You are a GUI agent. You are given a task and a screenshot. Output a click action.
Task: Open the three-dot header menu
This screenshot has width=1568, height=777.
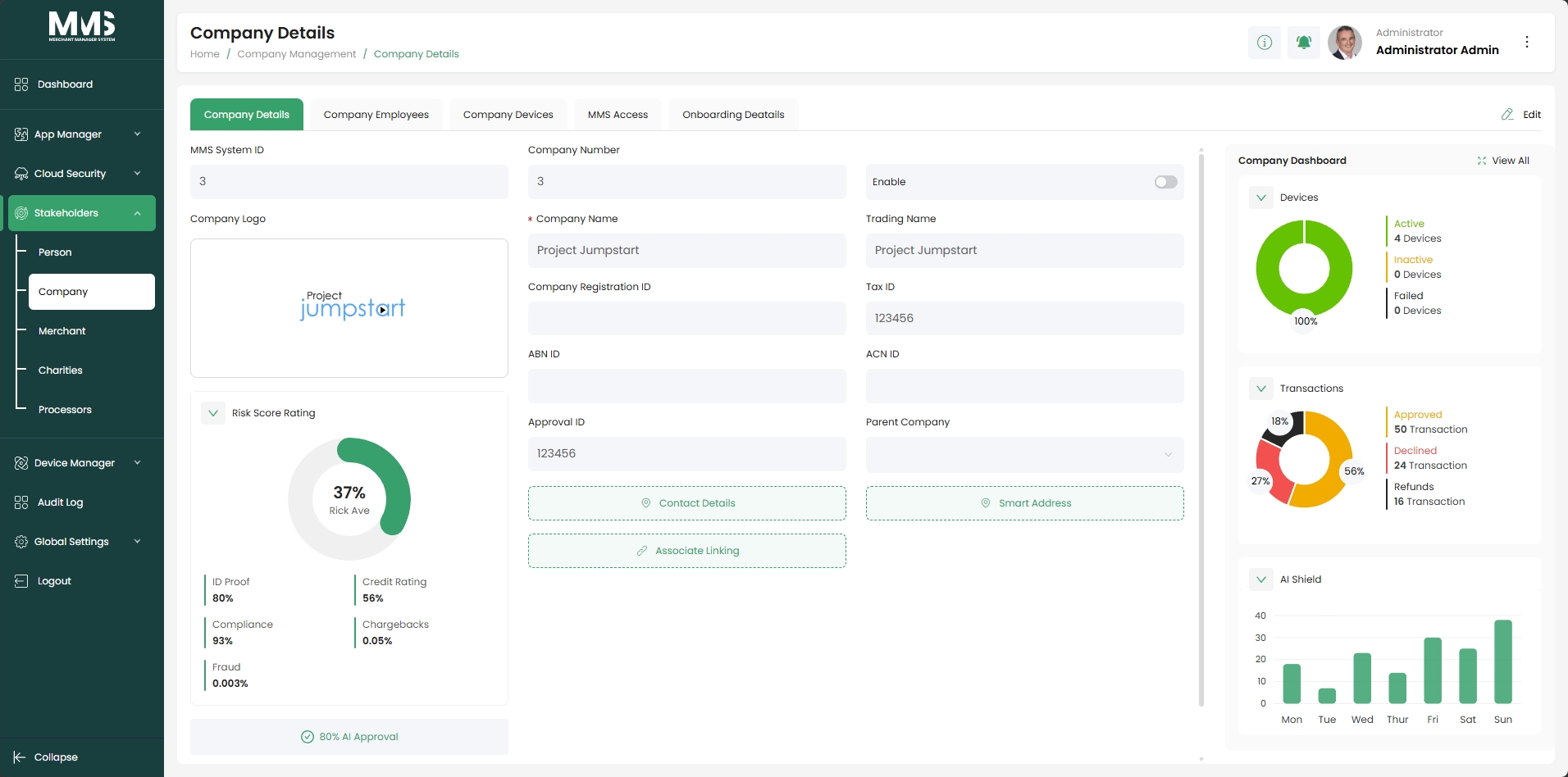tap(1527, 42)
